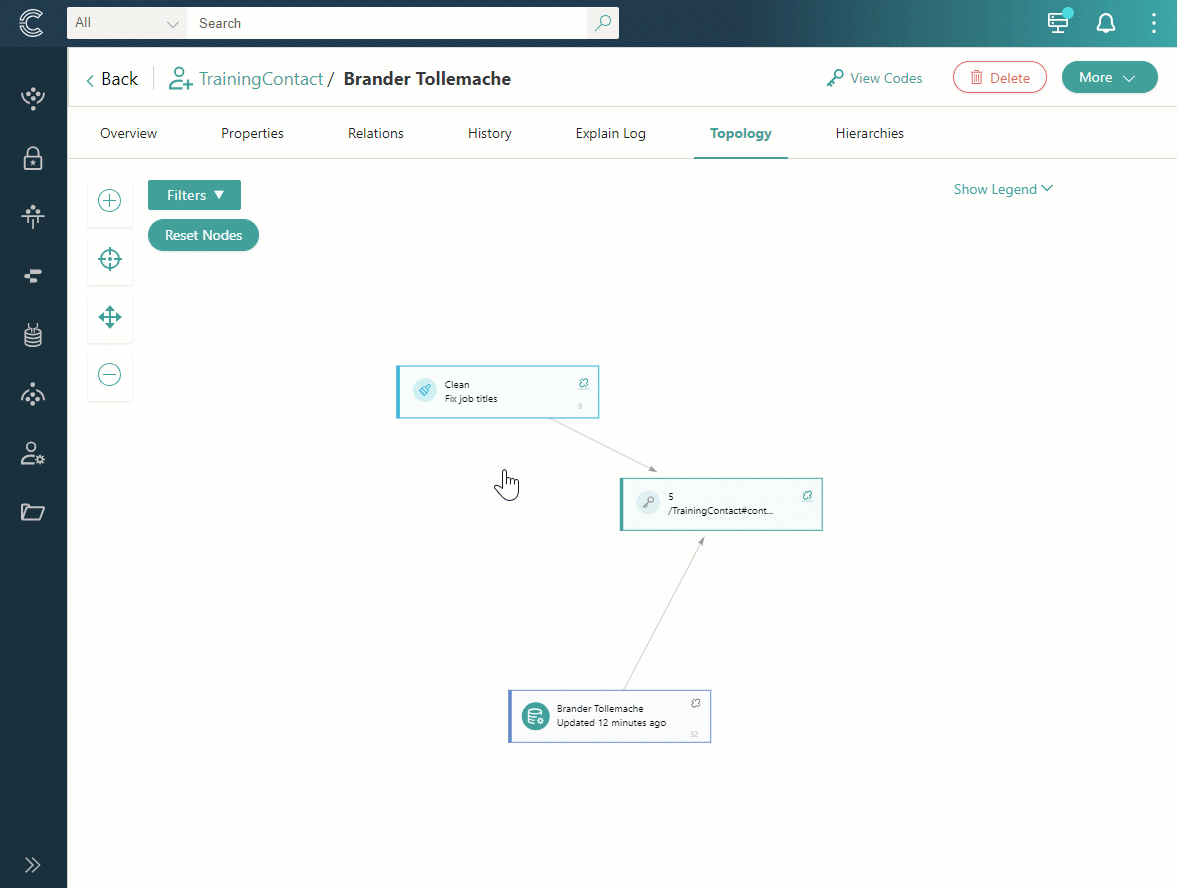Screen dimensions: 1177x888
Task: Toggle the pin icon on Clean node
Action: coord(584,384)
